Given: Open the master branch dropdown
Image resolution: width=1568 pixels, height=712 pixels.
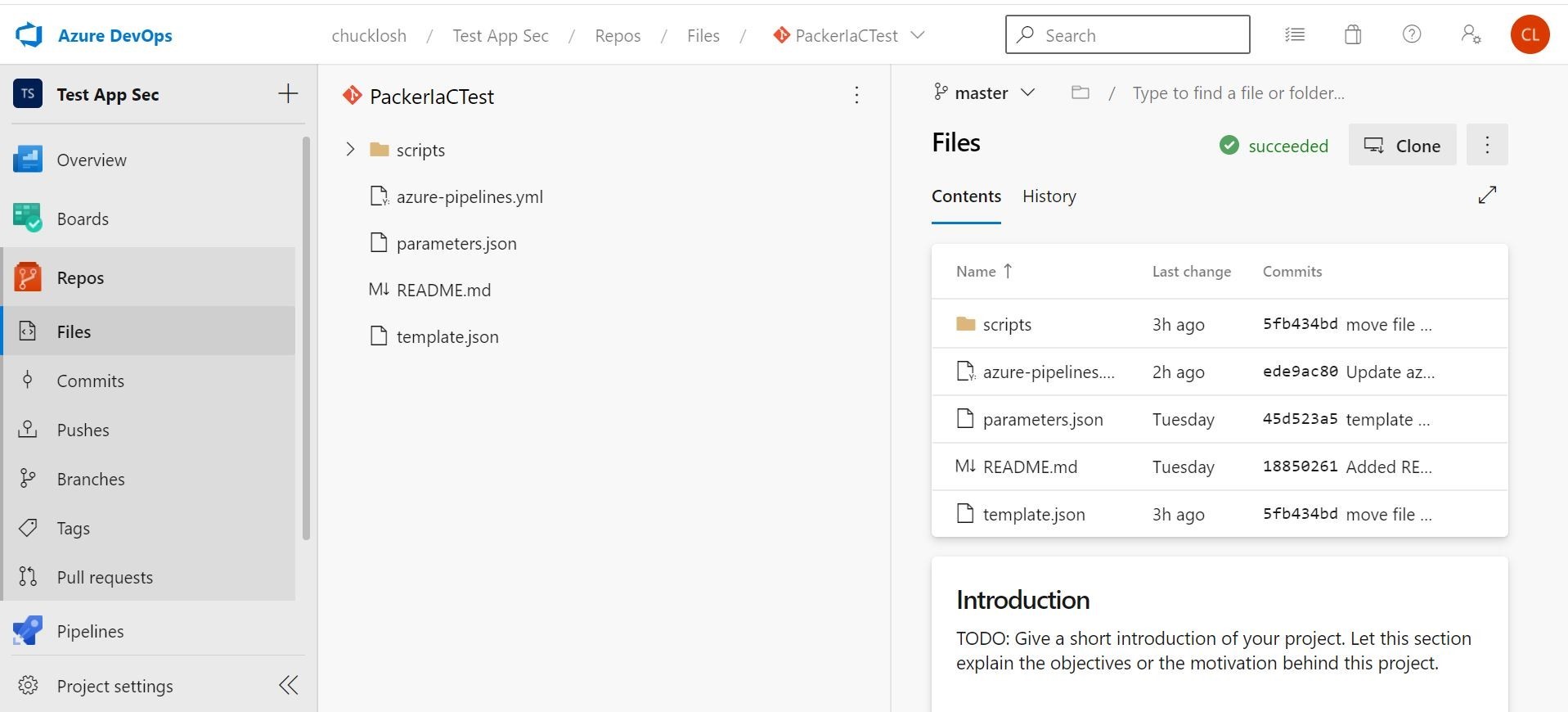Looking at the screenshot, I should pyautogui.click(x=986, y=93).
